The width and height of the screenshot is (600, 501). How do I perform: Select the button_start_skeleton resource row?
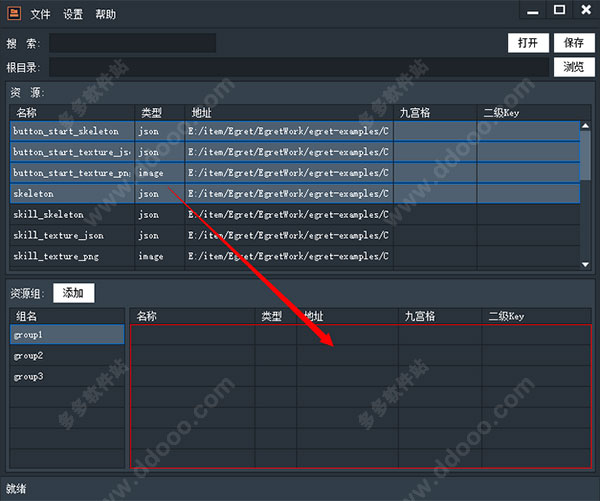[x=295, y=131]
